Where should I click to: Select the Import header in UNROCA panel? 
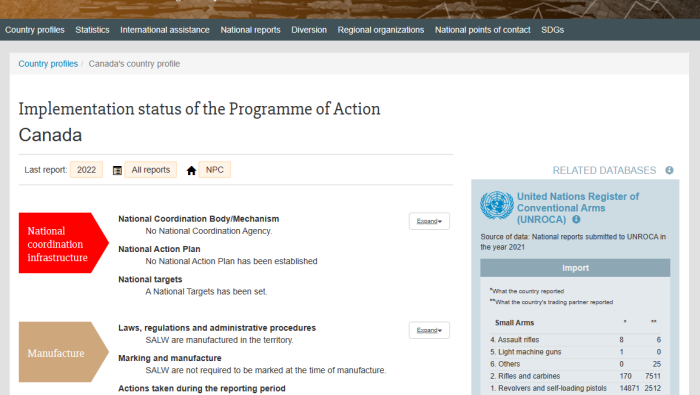pos(575,268)
